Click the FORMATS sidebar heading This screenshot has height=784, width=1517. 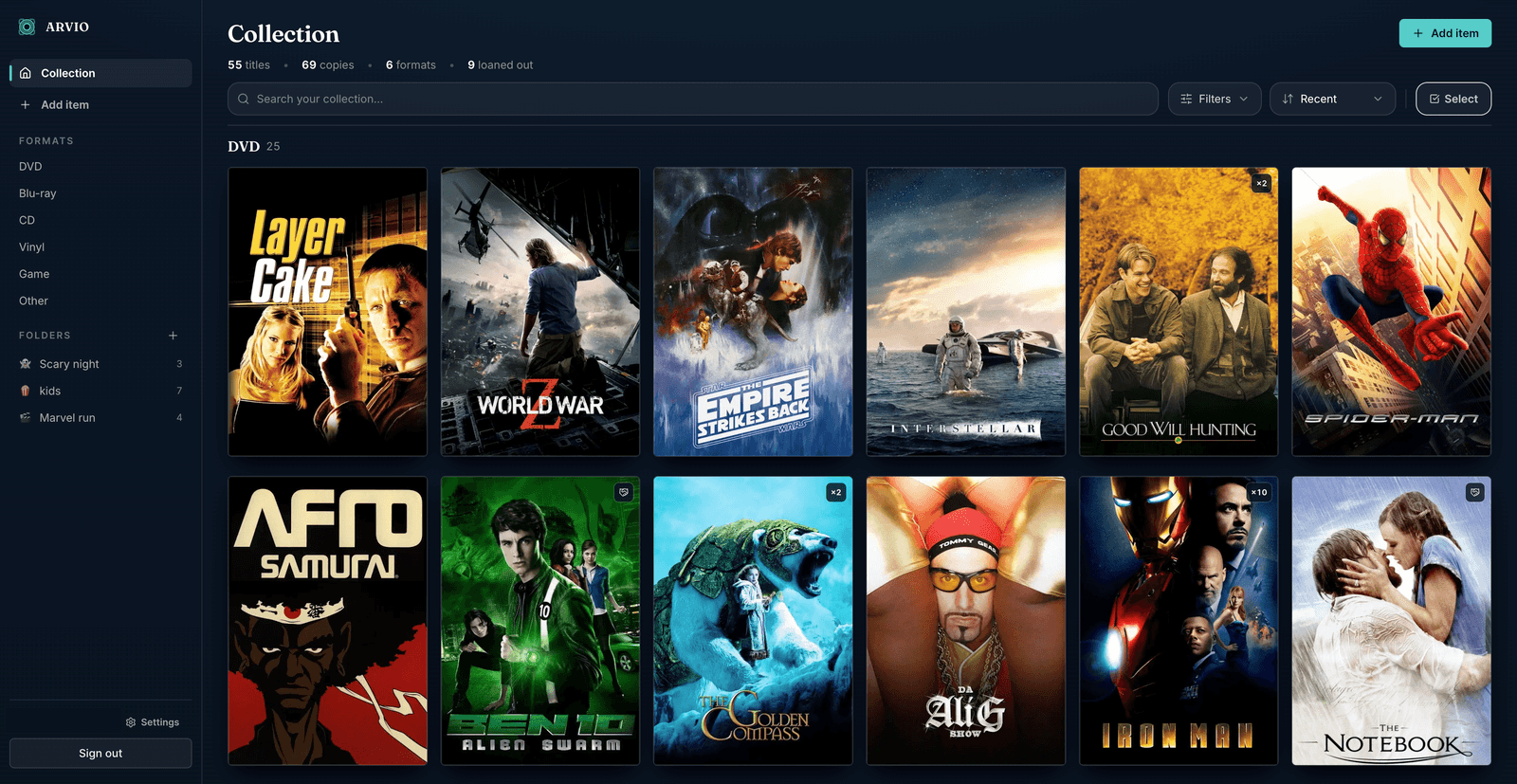tap(46, 141)
